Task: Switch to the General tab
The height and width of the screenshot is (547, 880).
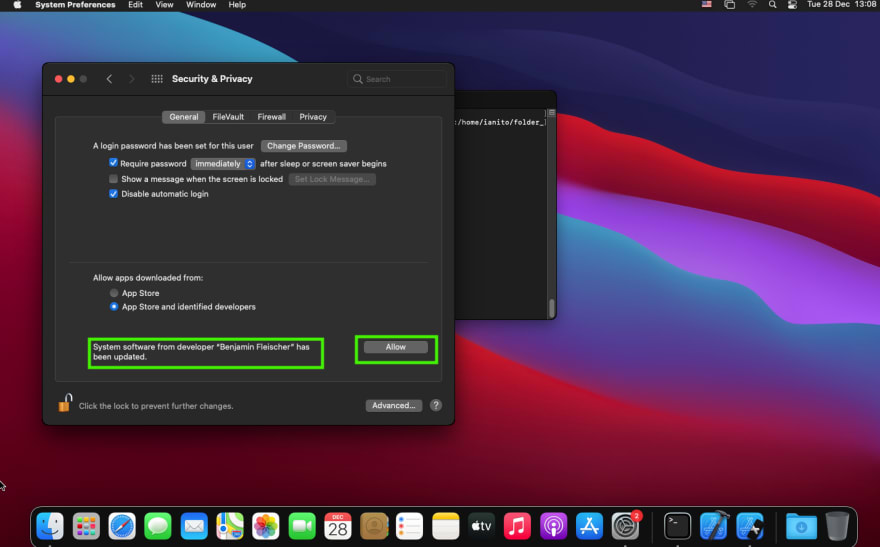Action: [x=184, y=117]
